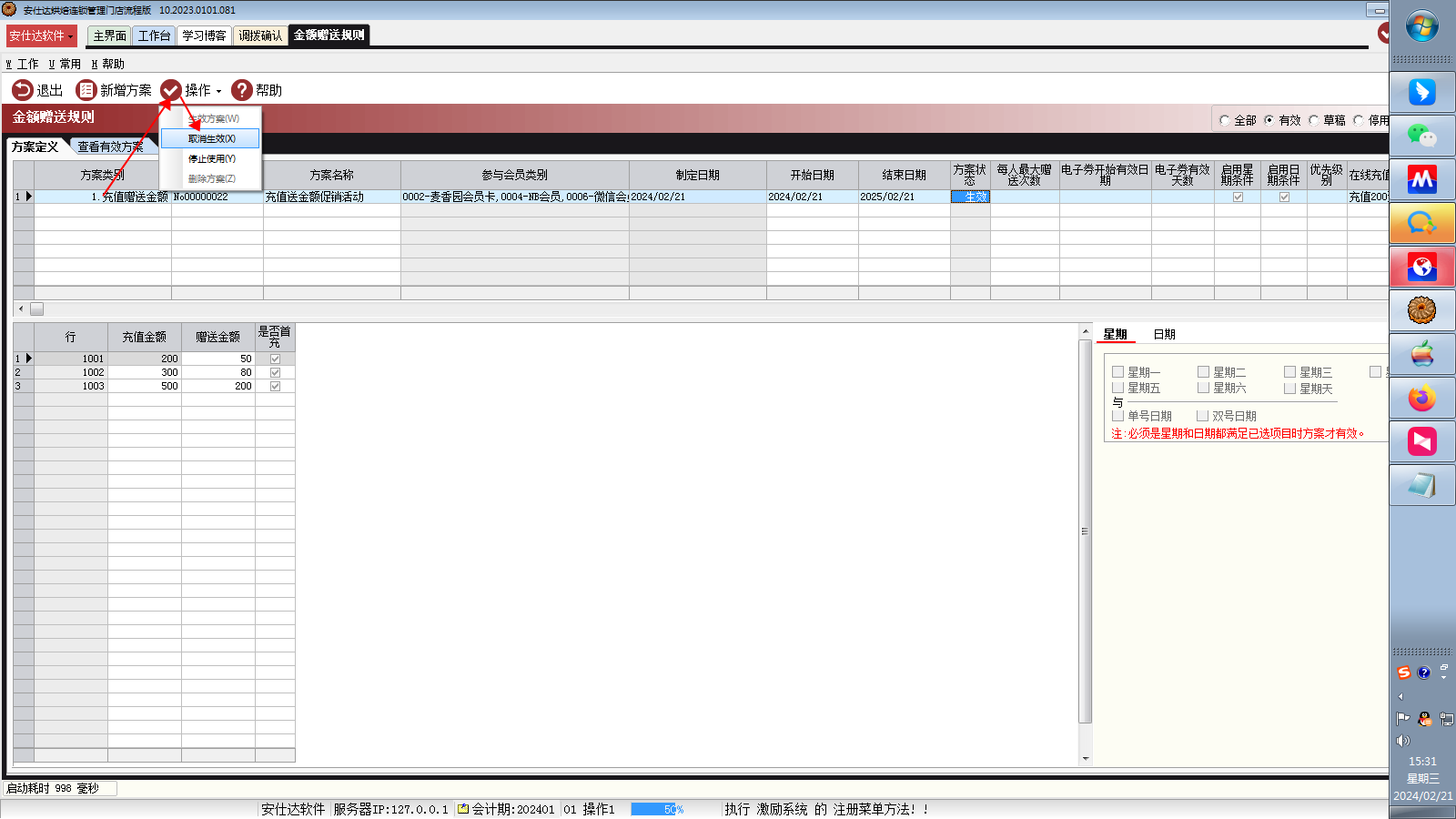This screenshot has width=1456, height=819.
Task: Switch to the 主界面 tab
Action: (x=109, y=35)
